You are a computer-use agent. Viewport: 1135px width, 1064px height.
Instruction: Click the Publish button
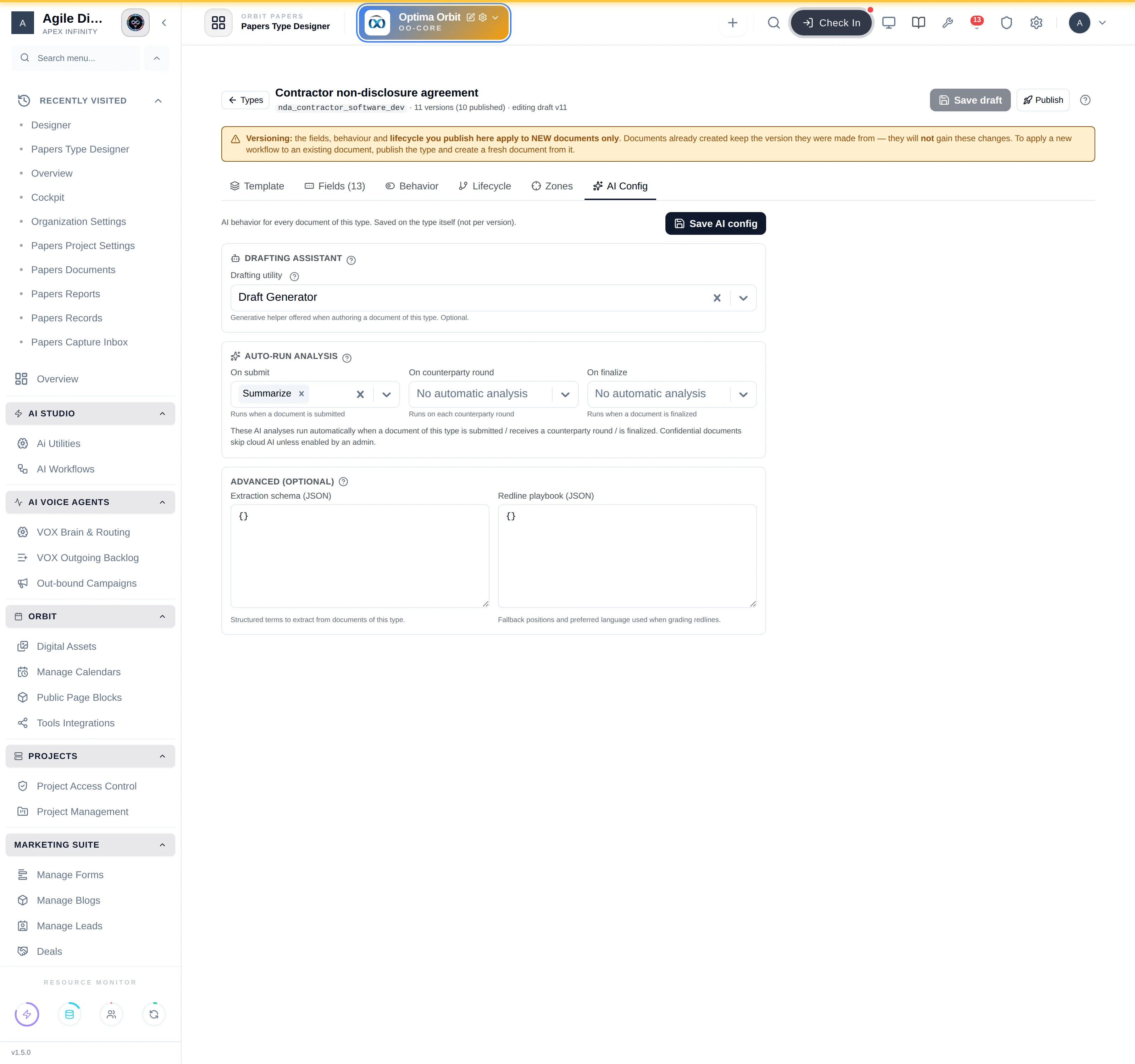point(1042,100)
